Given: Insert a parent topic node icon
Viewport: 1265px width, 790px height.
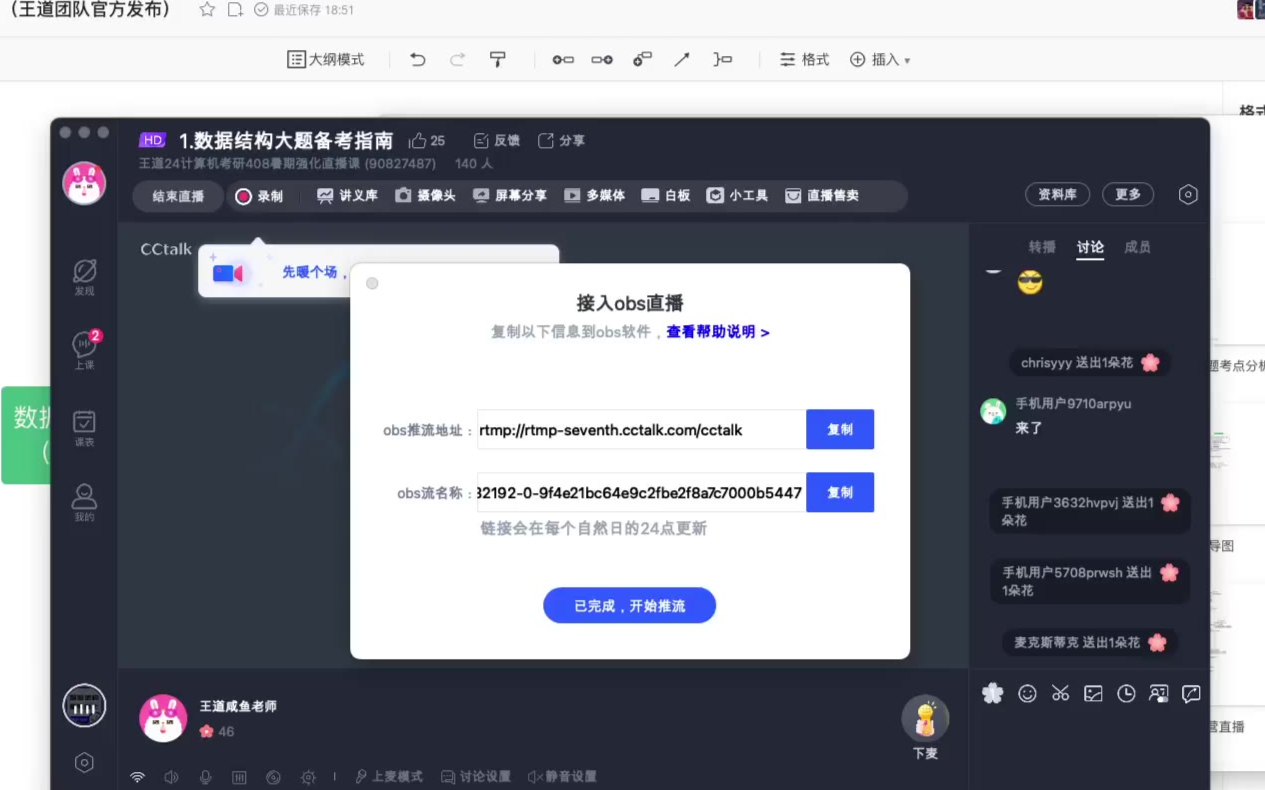Looking at the screenshot, I should [x=642, y=60].
